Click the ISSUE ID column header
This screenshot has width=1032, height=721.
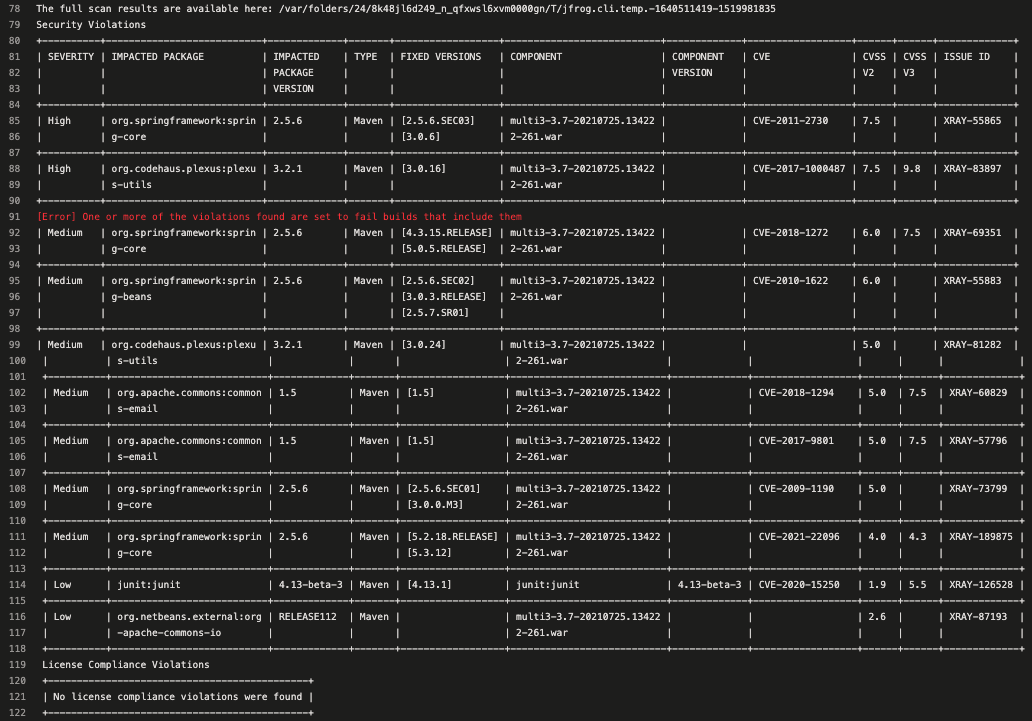coord(967,57)
